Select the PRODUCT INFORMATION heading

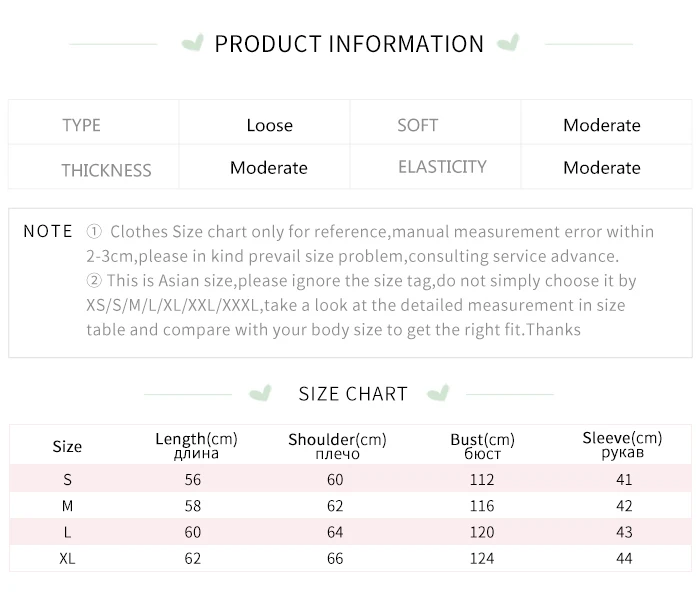coord(349,44)
